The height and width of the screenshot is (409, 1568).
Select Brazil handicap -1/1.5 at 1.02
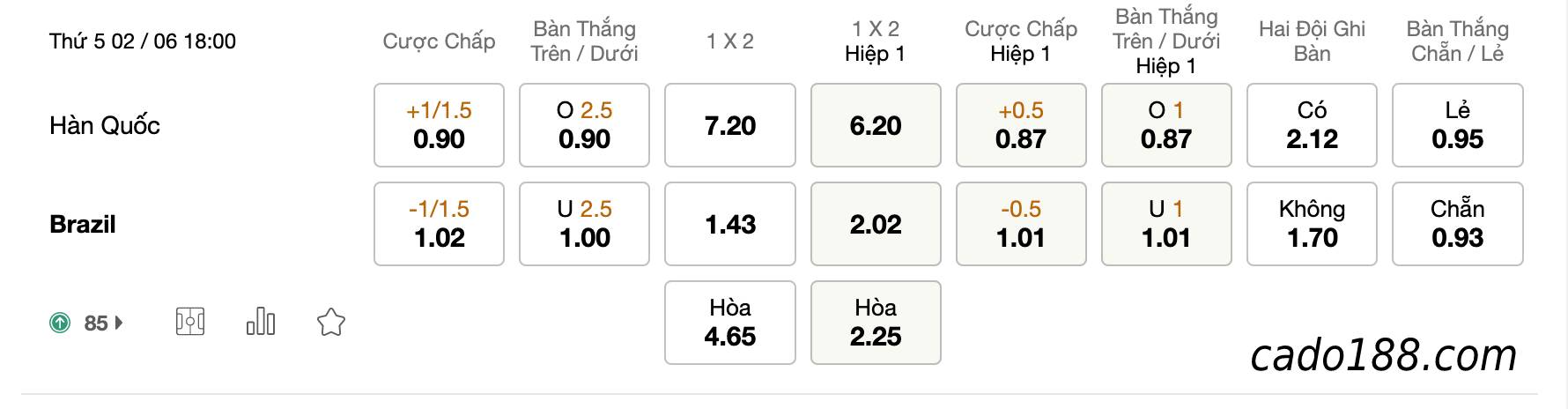tap(439, 224)
